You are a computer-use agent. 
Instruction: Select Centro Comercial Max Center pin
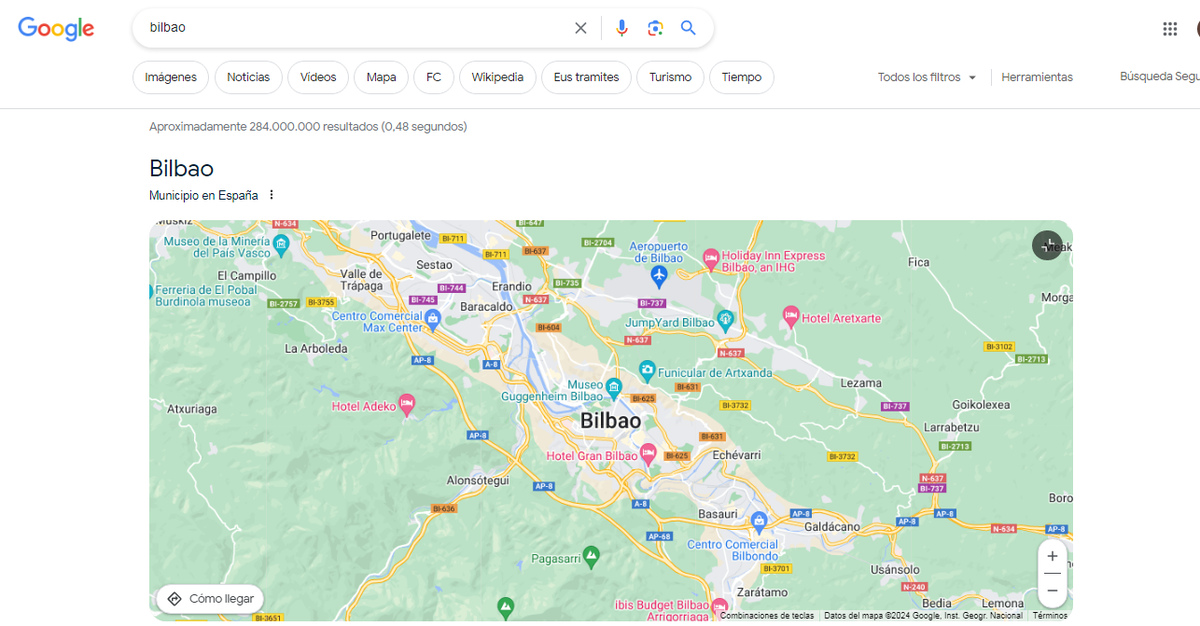[432, 319]
